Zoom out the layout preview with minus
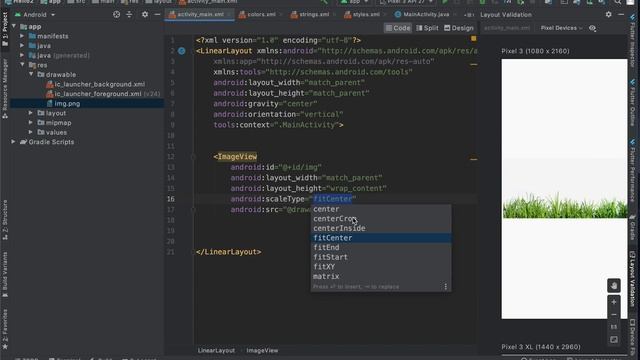The image size is (640, 360). (x=614, y=315)
